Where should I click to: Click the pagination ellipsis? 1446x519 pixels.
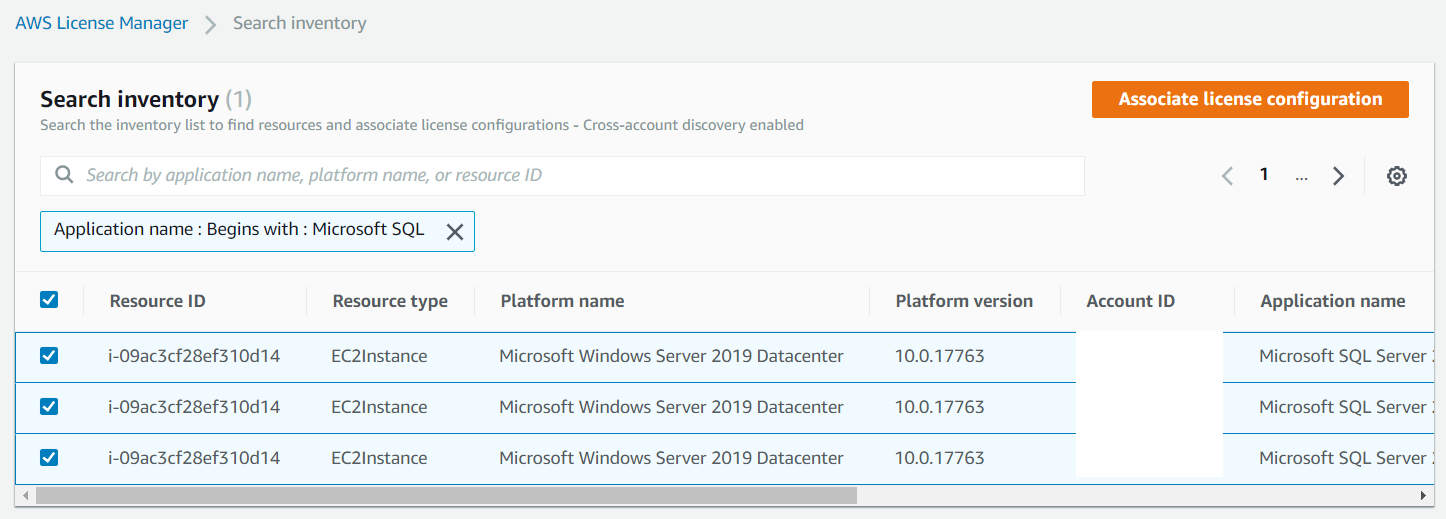1301,176
